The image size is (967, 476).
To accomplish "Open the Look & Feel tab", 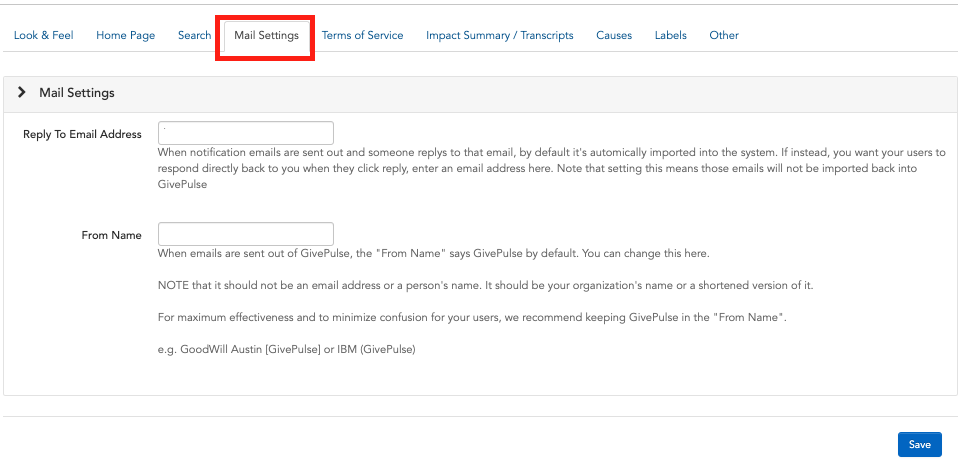I will (x=43, y=35).
